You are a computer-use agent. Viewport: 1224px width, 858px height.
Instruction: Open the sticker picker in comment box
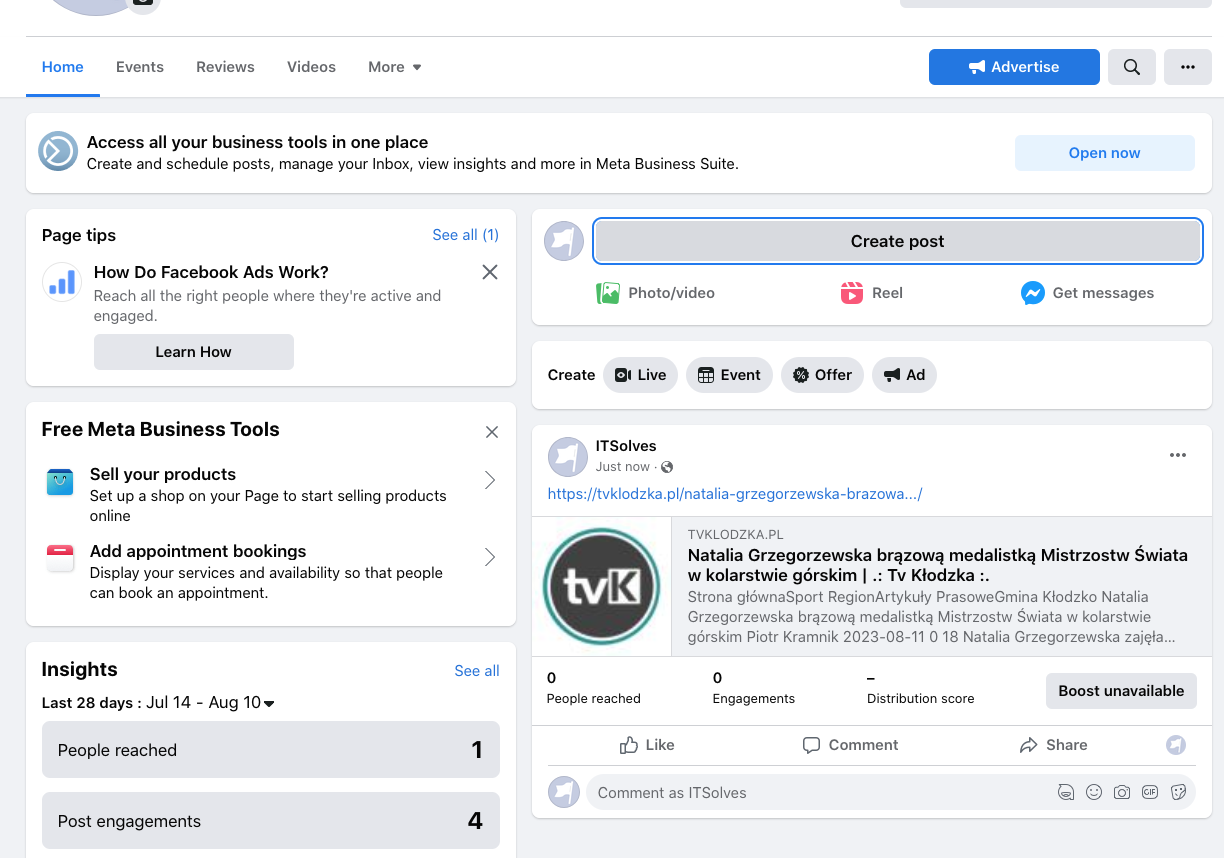(1178, 792)
